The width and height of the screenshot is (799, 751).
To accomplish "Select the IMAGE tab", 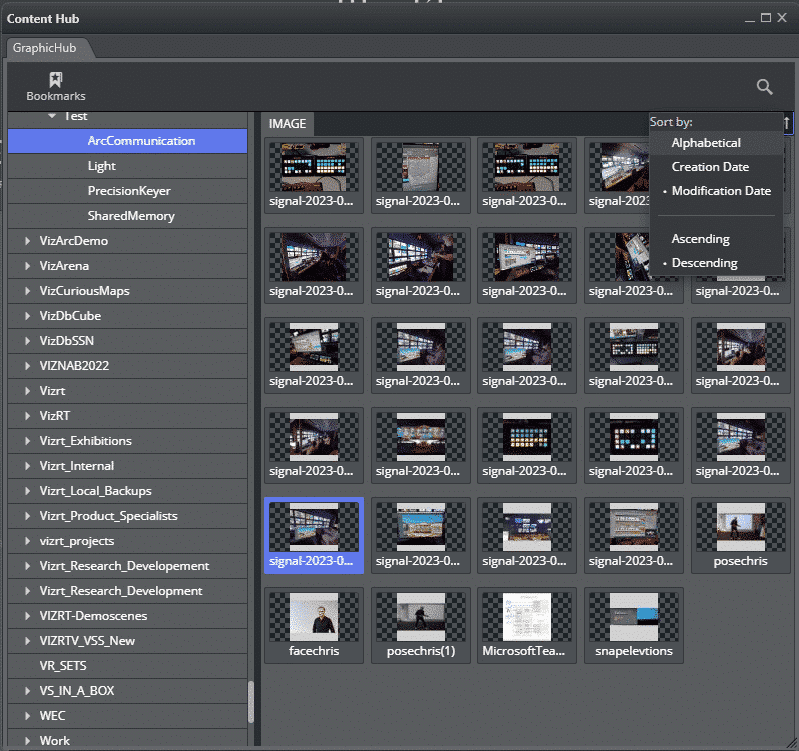I will [x=287, y=124].
